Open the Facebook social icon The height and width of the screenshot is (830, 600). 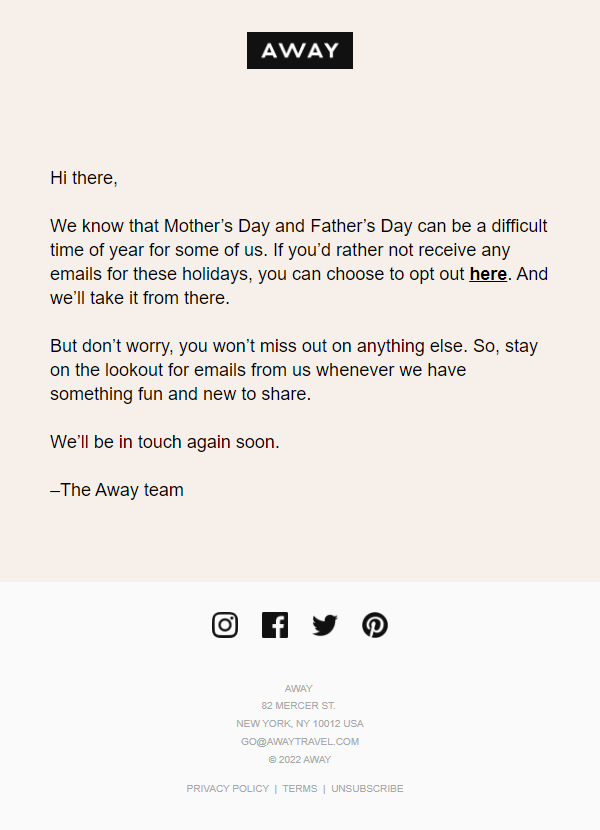click(275, 625)
